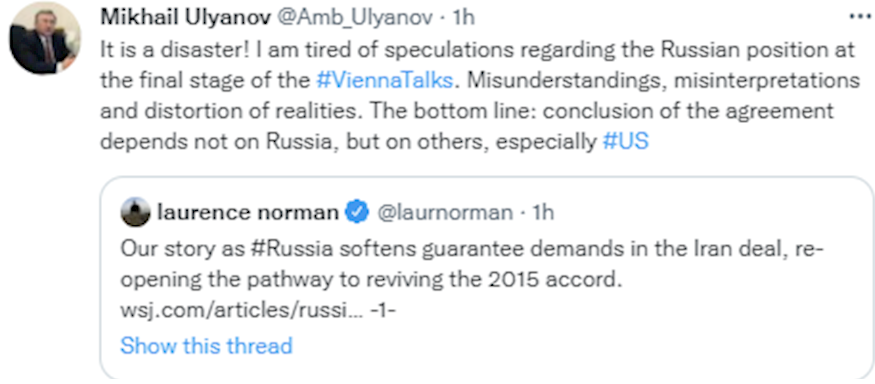Open the main tweet's 1h timestamp
Screen dimensions: 875x384
coord(463,18)
